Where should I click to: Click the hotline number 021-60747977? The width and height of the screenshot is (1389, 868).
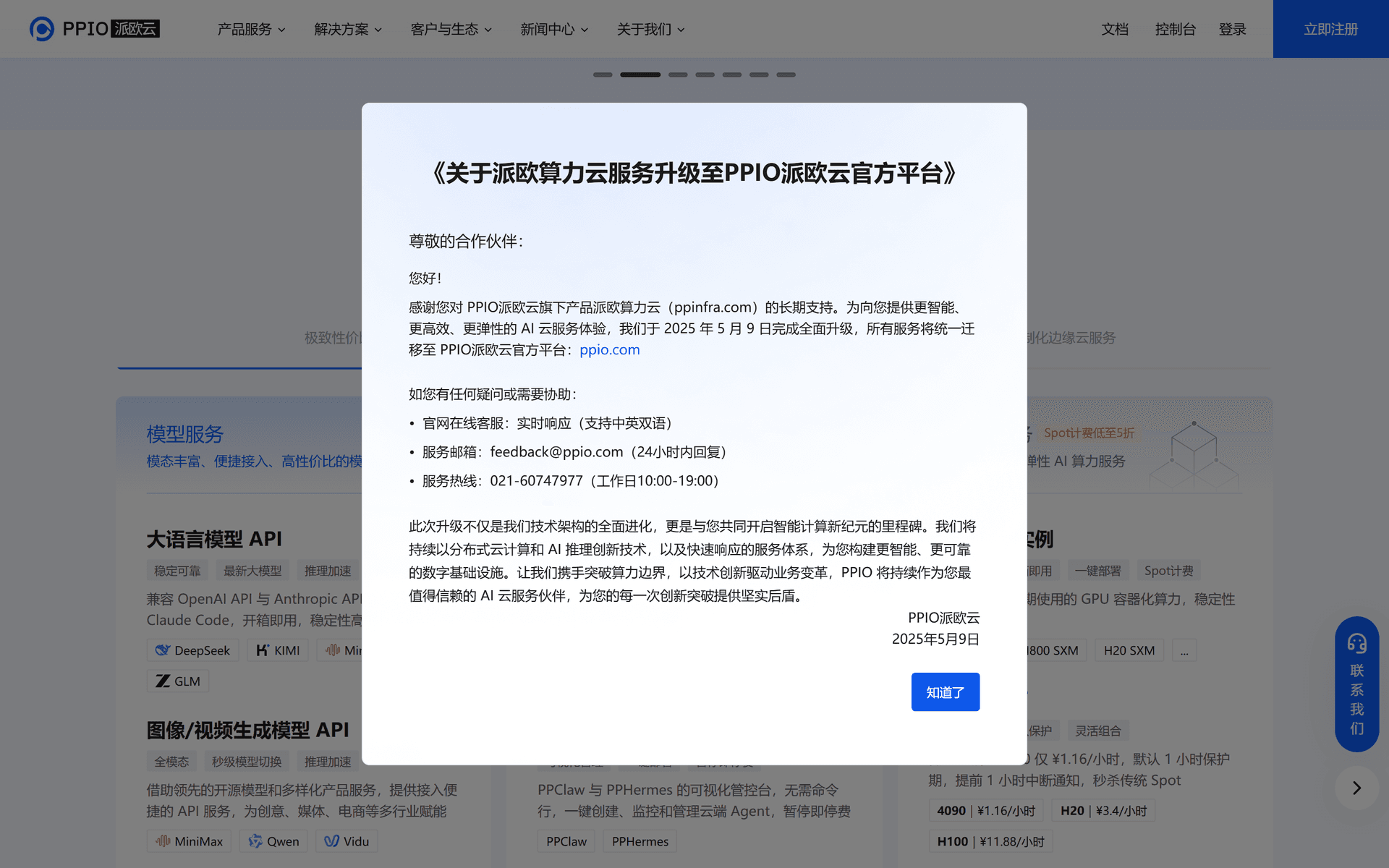[x=536, y=481]
